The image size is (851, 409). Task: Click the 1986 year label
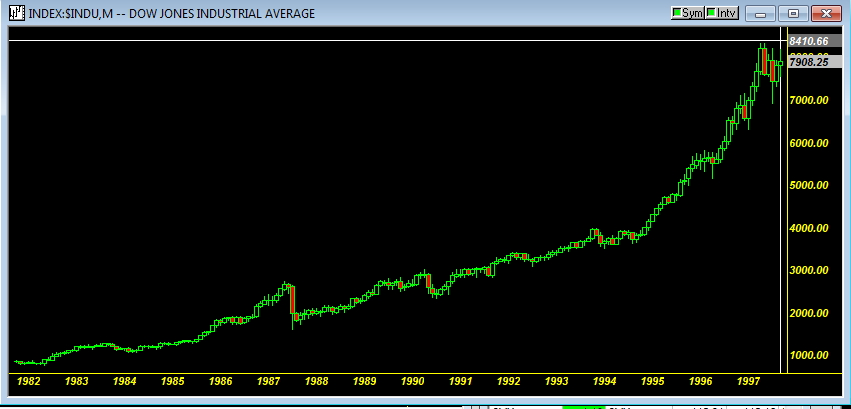pos(220,381)
